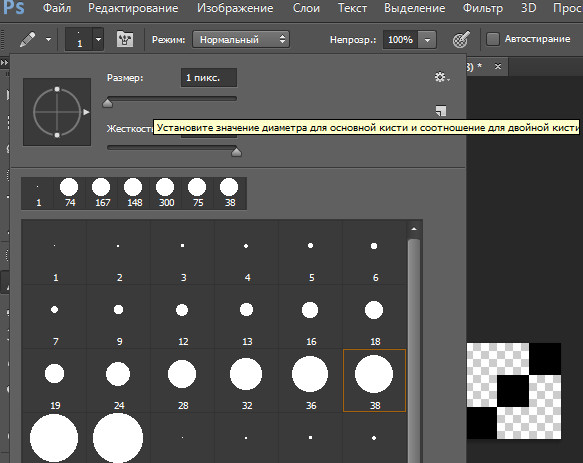Screen dimensions: 583x463
Task: Click brush angle roundness preview circle
Action: point(57,112)
